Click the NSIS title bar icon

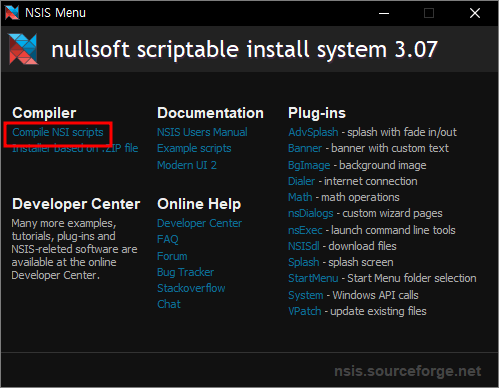(12, 13)
